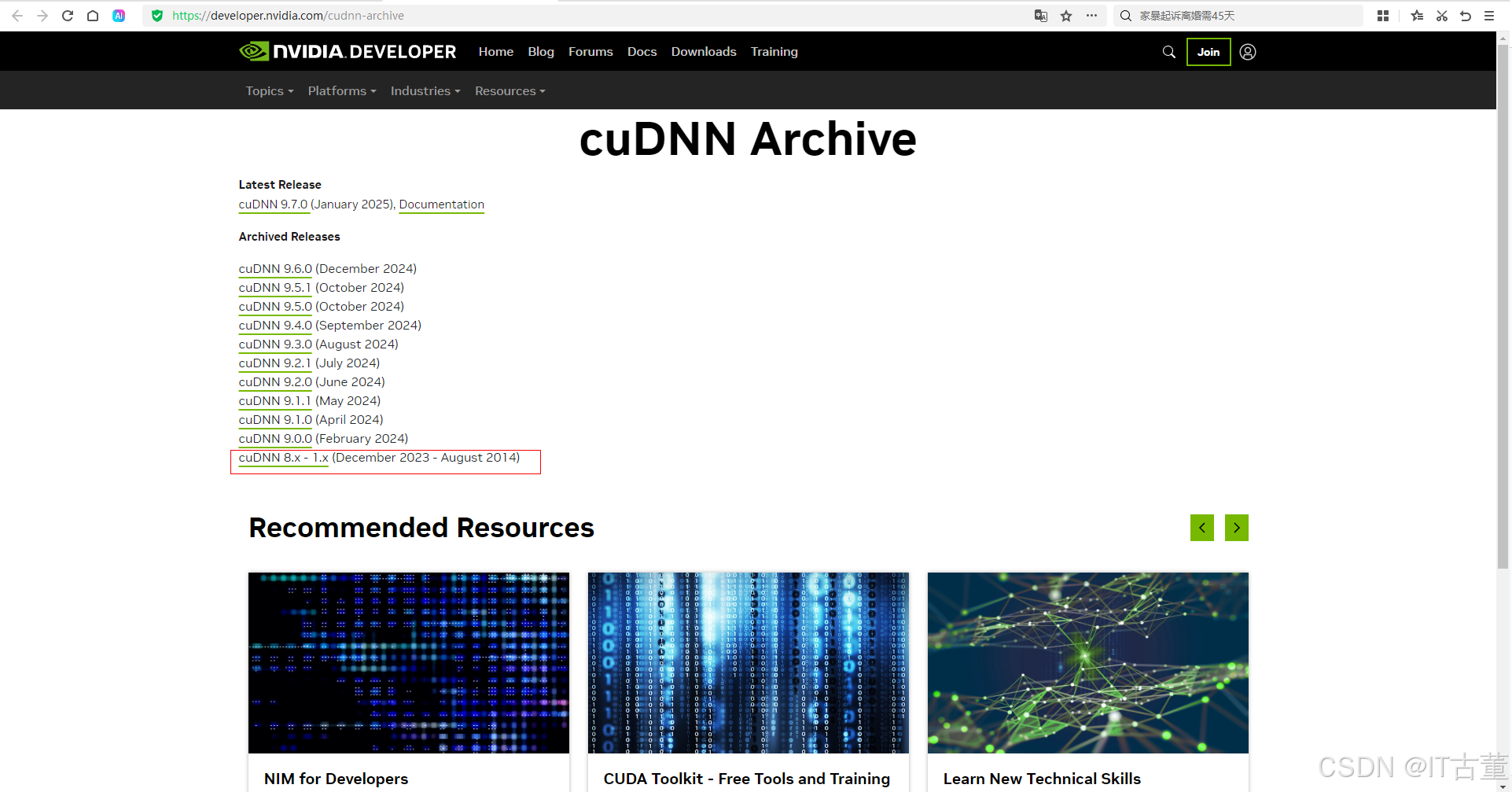The image size is (1512, 792).
Task: Open the NIM for Developers card image
Action: (409, 663)
